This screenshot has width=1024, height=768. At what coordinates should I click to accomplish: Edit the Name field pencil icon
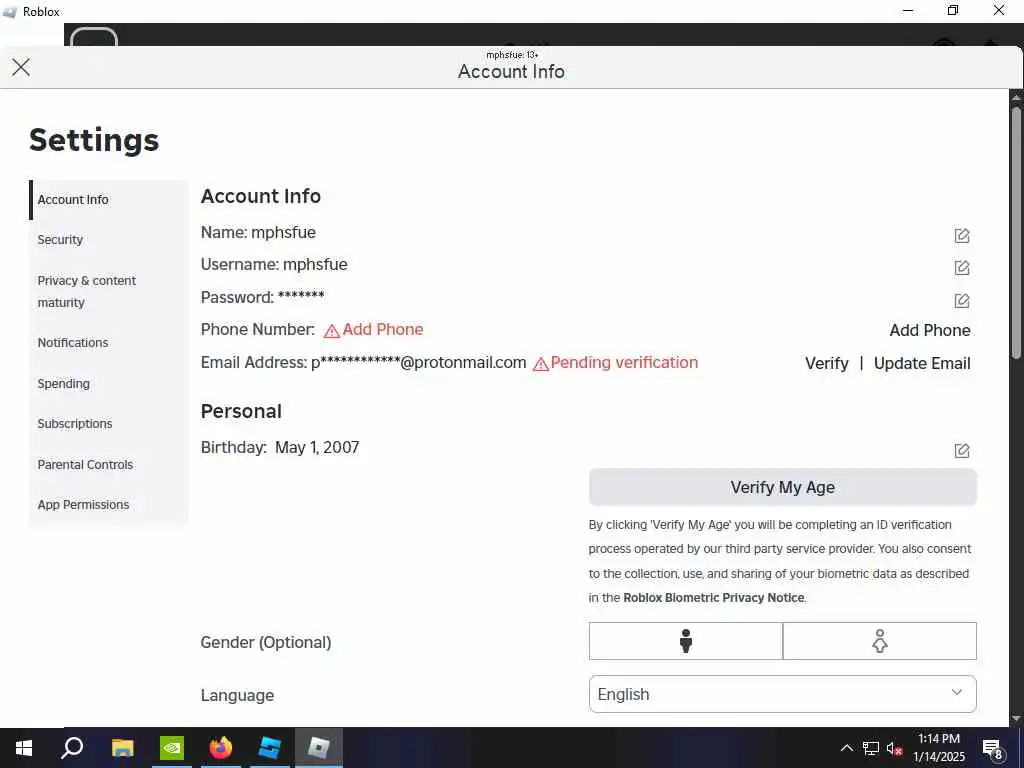tap(961, 235)
